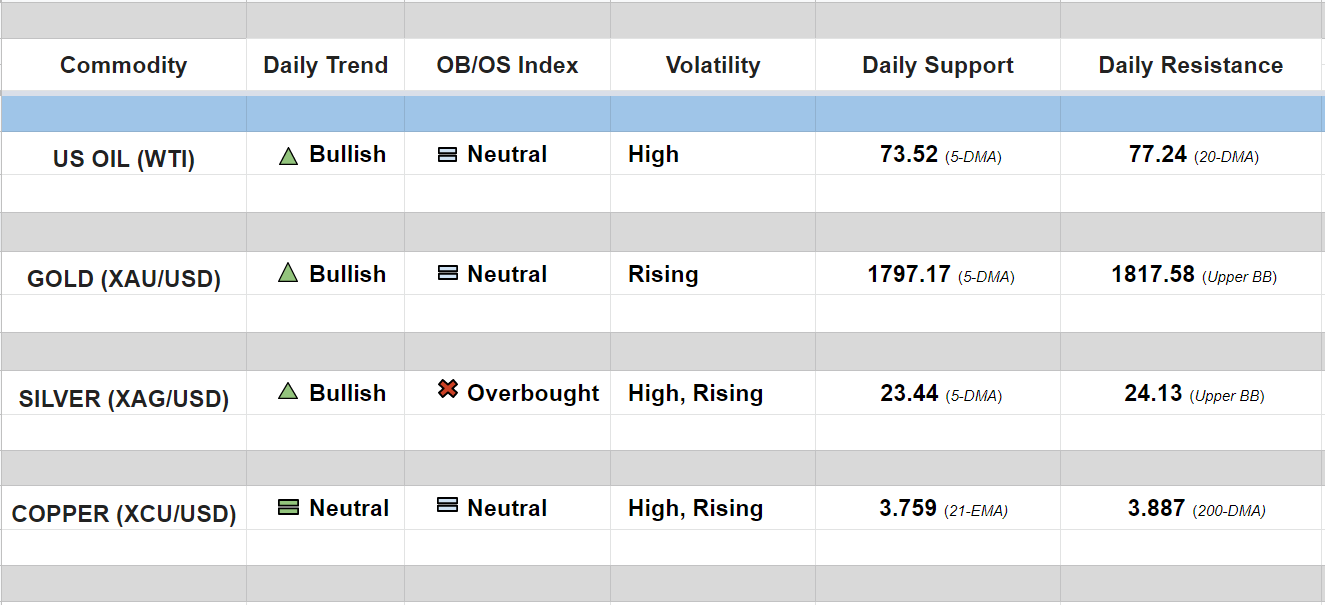This screenshot has width=1325, height=605.
Task: Click the green bullish triangle for US Oil
Action: tap(288, 156)
